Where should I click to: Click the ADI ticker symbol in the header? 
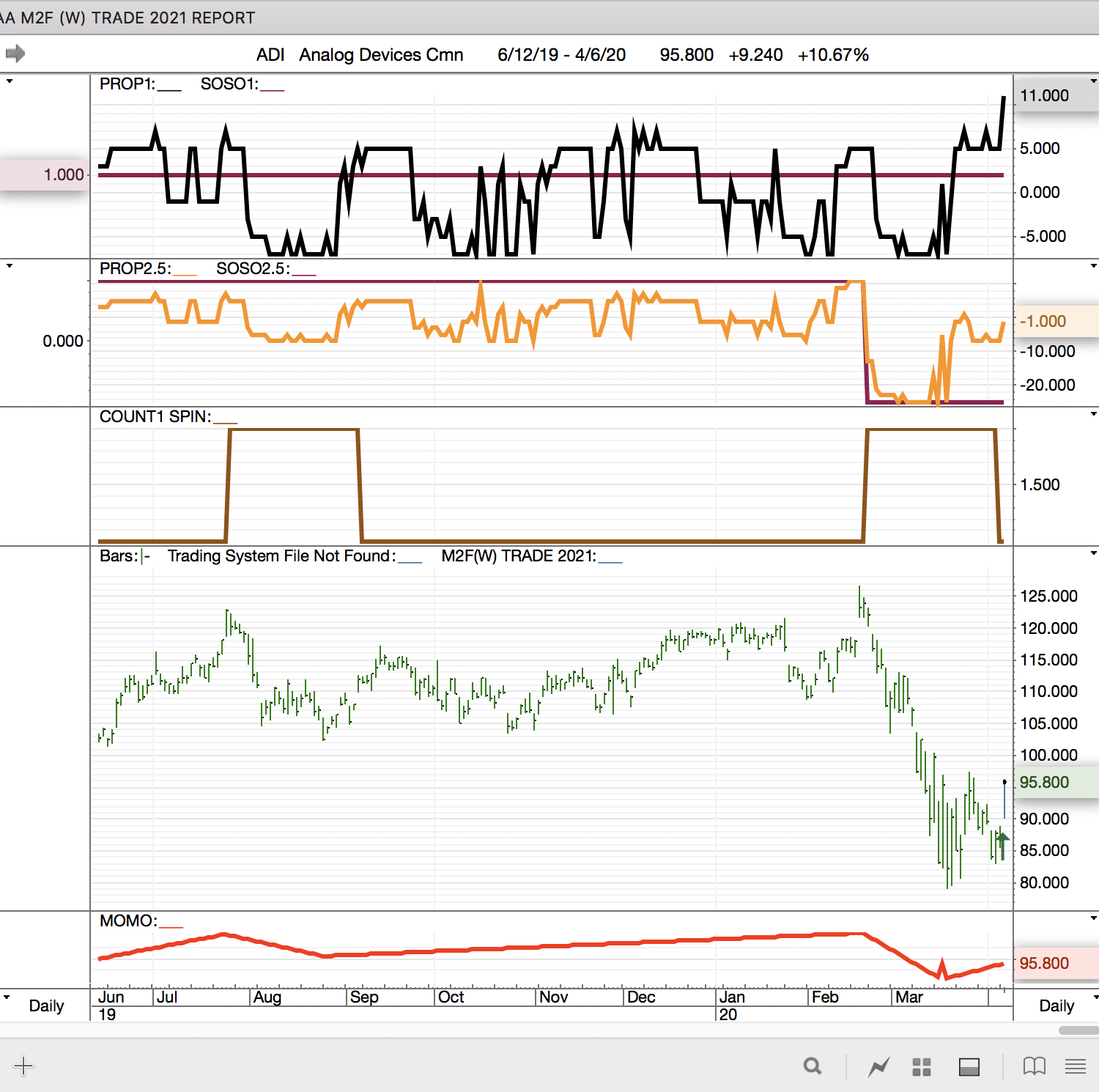(x=270, y=55)
